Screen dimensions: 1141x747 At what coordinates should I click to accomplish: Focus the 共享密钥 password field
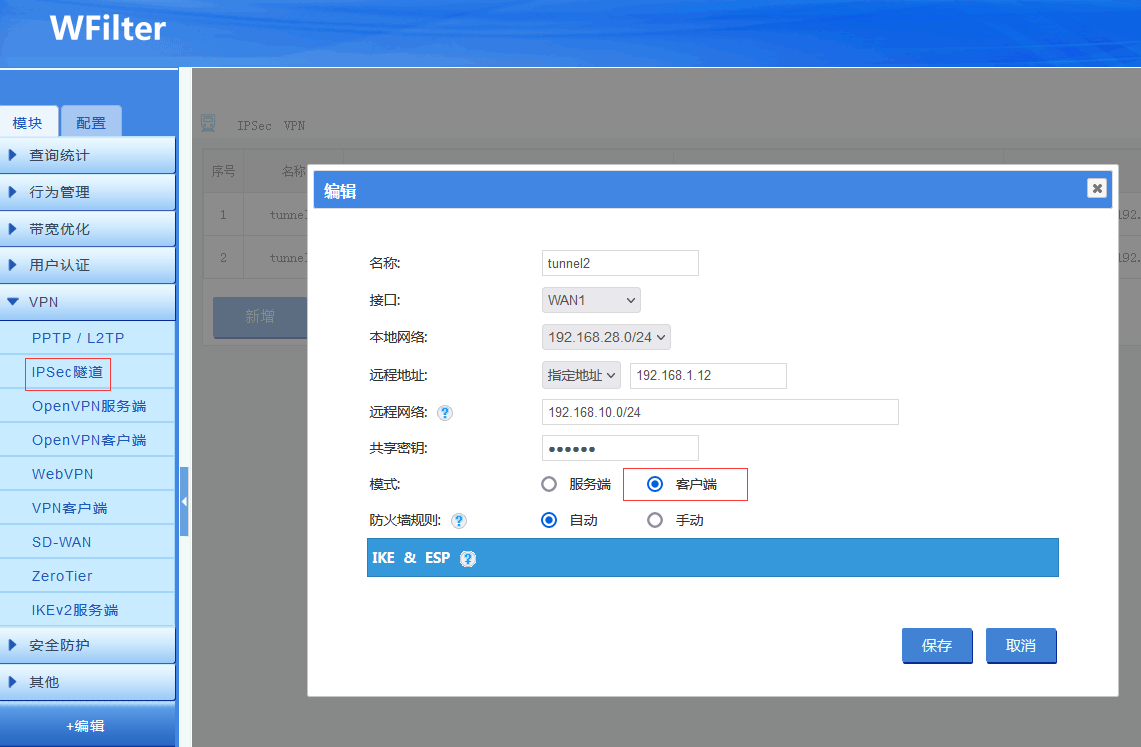coord(620,448)
